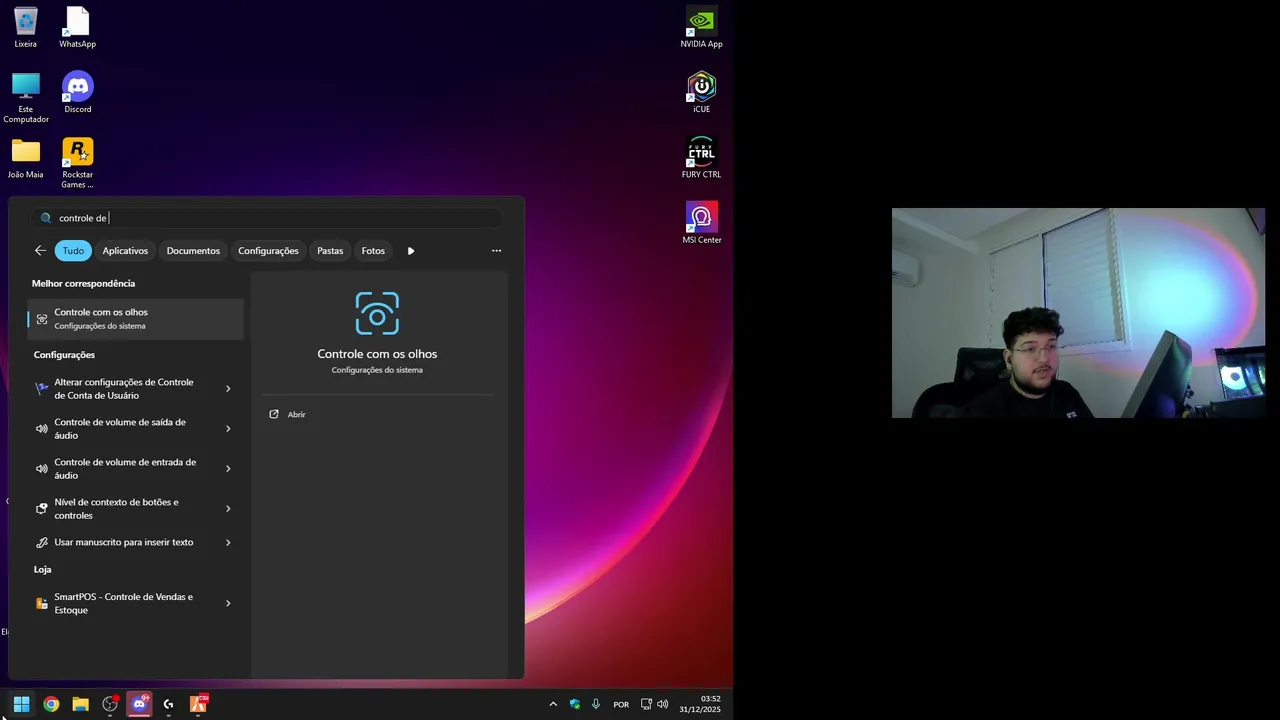Open File Explorer from the taskbar
1280x720 pixels.
pos(80,704)
